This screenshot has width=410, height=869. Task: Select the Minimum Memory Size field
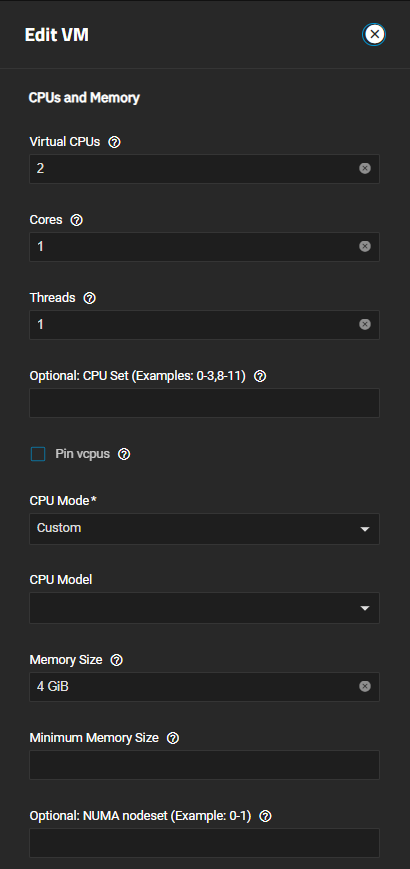click(x=204, y=765)
